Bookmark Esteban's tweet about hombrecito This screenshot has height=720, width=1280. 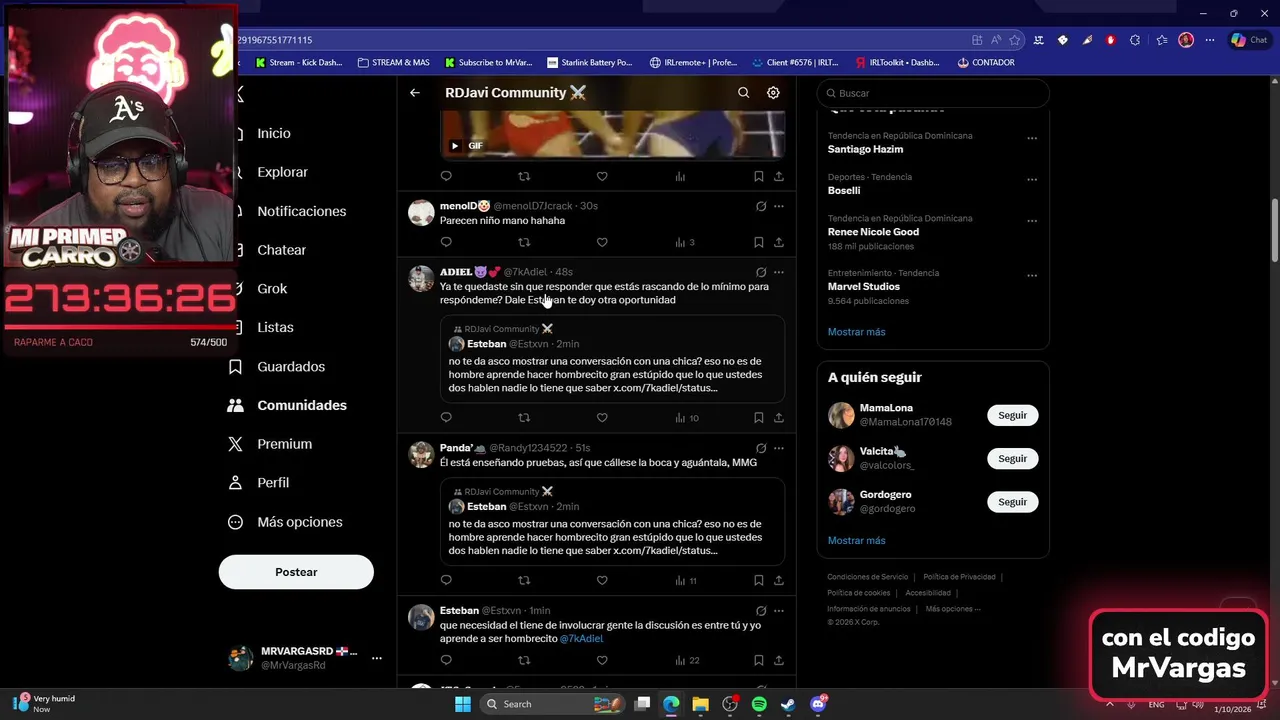pyautogui.click(x=759, y=660)
